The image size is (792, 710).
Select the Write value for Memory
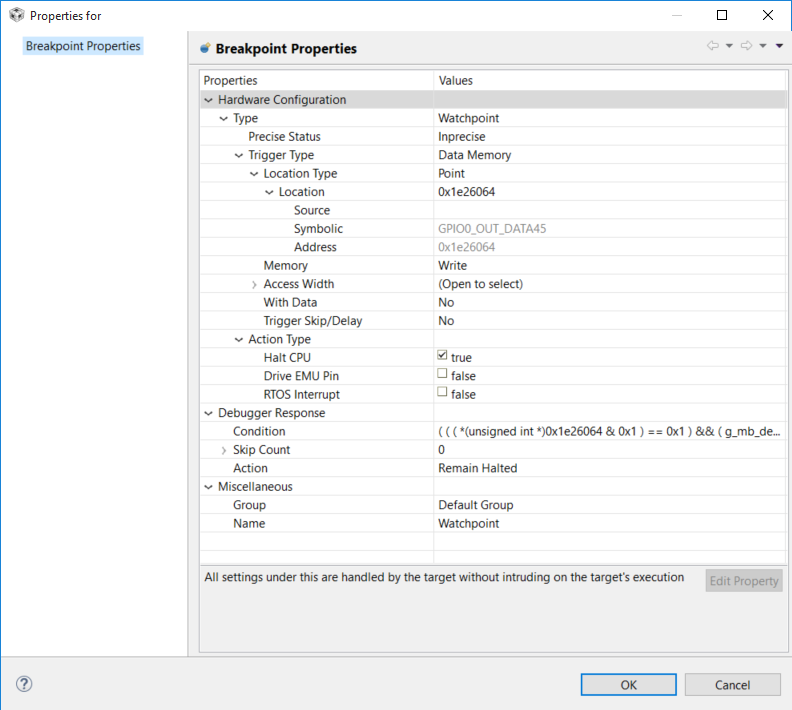click(x=452, y=266)
